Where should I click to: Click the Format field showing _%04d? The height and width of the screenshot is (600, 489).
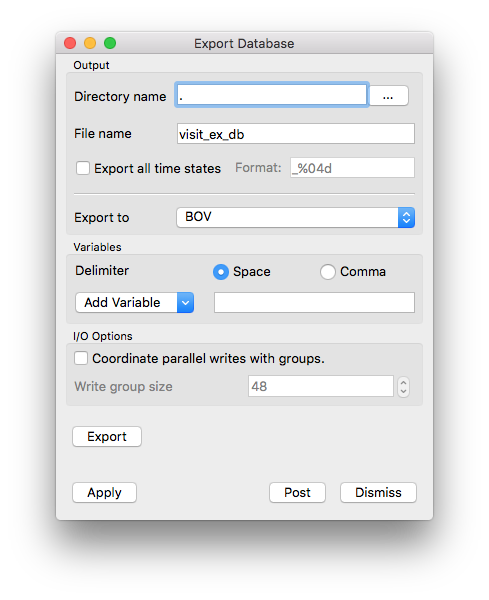[352, 168]
